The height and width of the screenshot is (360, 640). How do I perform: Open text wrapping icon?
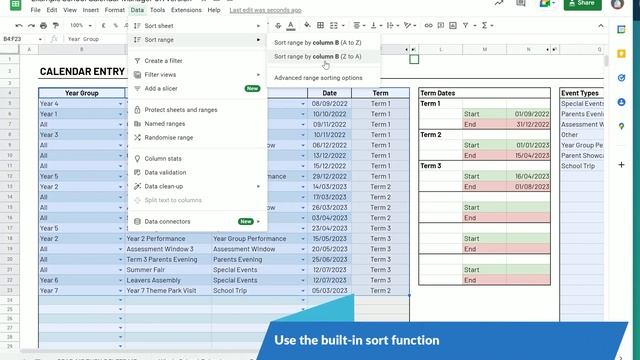(390, 26)
